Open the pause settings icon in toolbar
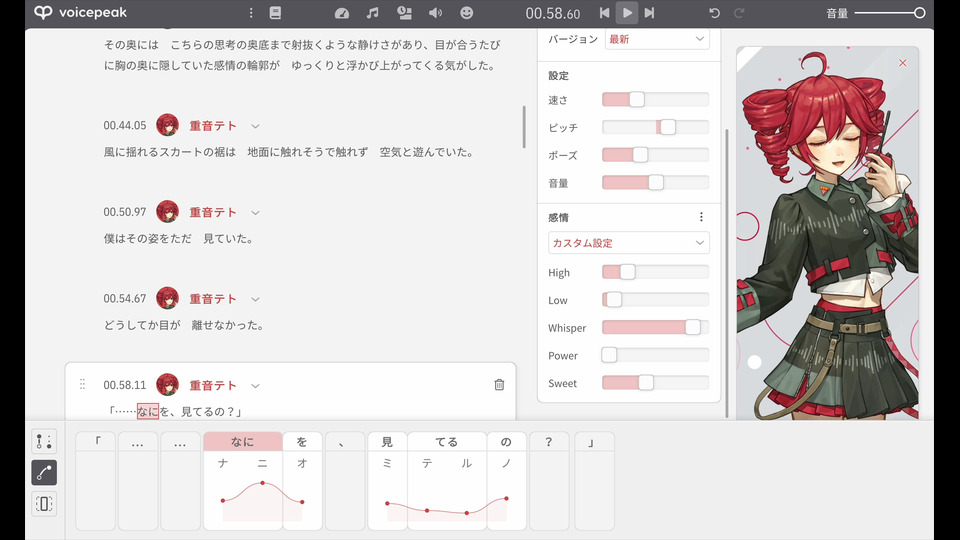The height and width of the screenshot is (540, 960). coord(404,13)
